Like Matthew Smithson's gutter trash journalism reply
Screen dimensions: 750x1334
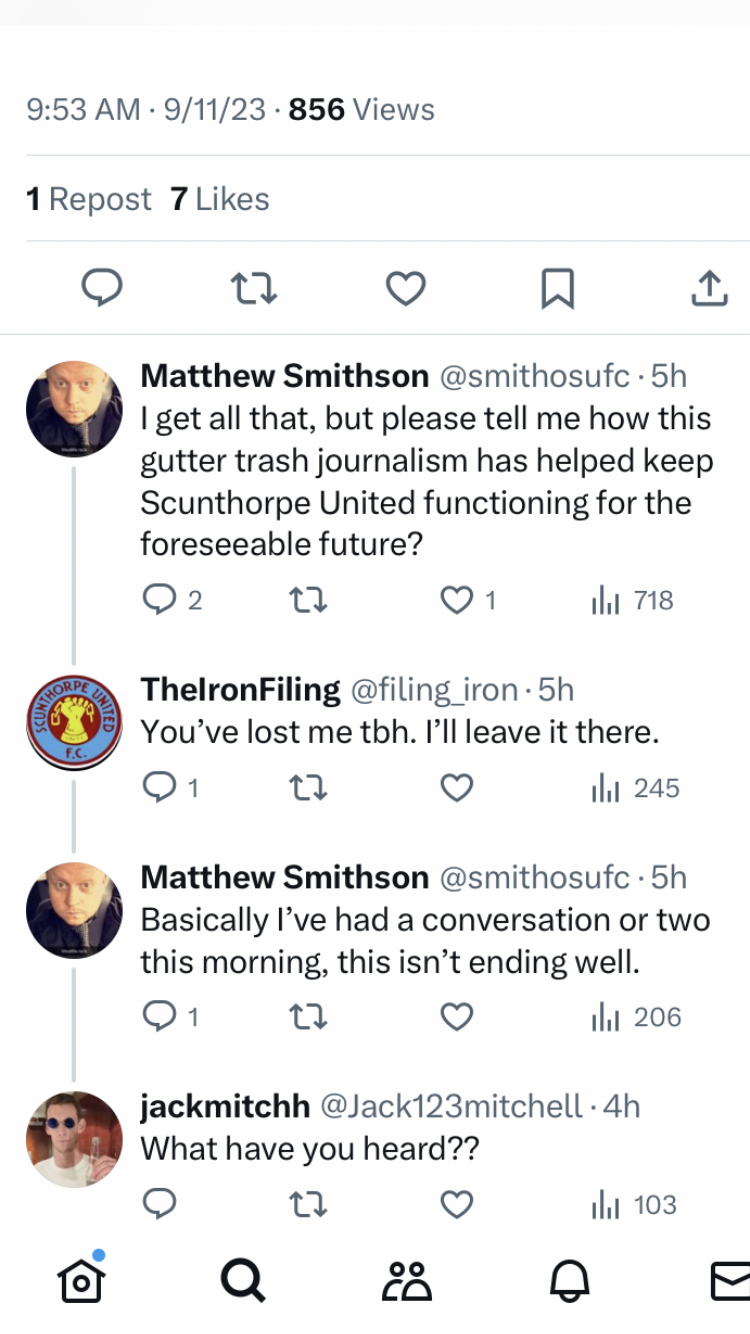pyautogui.click(x=457, y=600)
